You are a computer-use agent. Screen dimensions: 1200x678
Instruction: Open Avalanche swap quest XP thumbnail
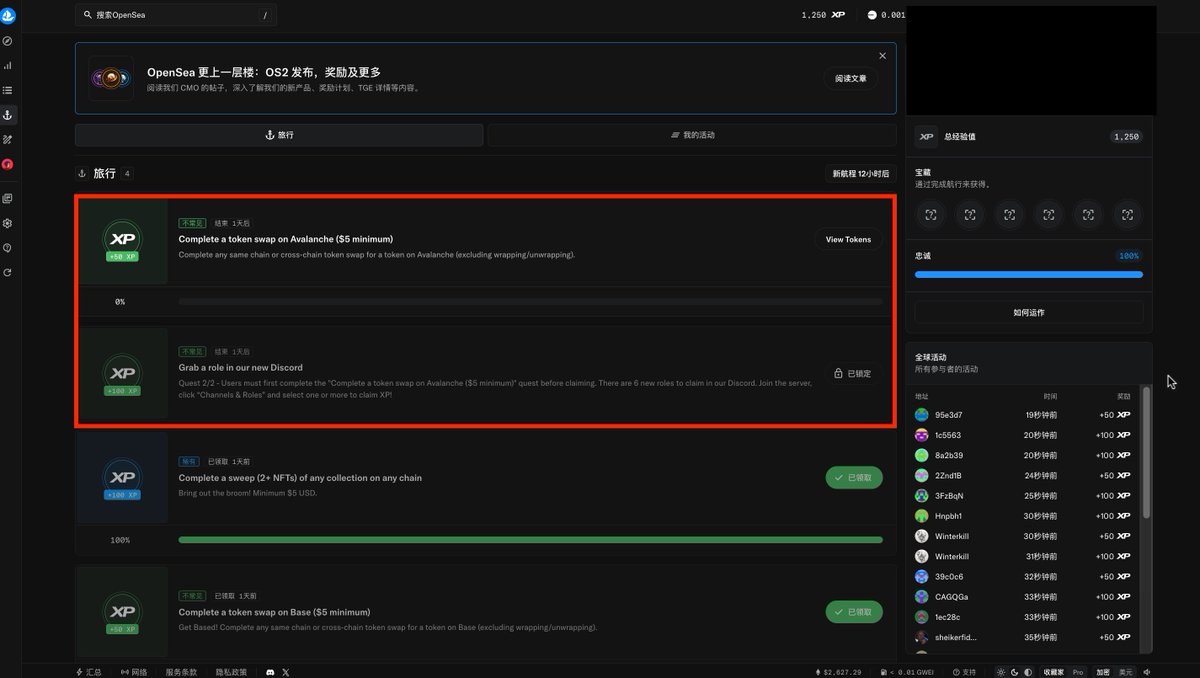coord(122,241)
